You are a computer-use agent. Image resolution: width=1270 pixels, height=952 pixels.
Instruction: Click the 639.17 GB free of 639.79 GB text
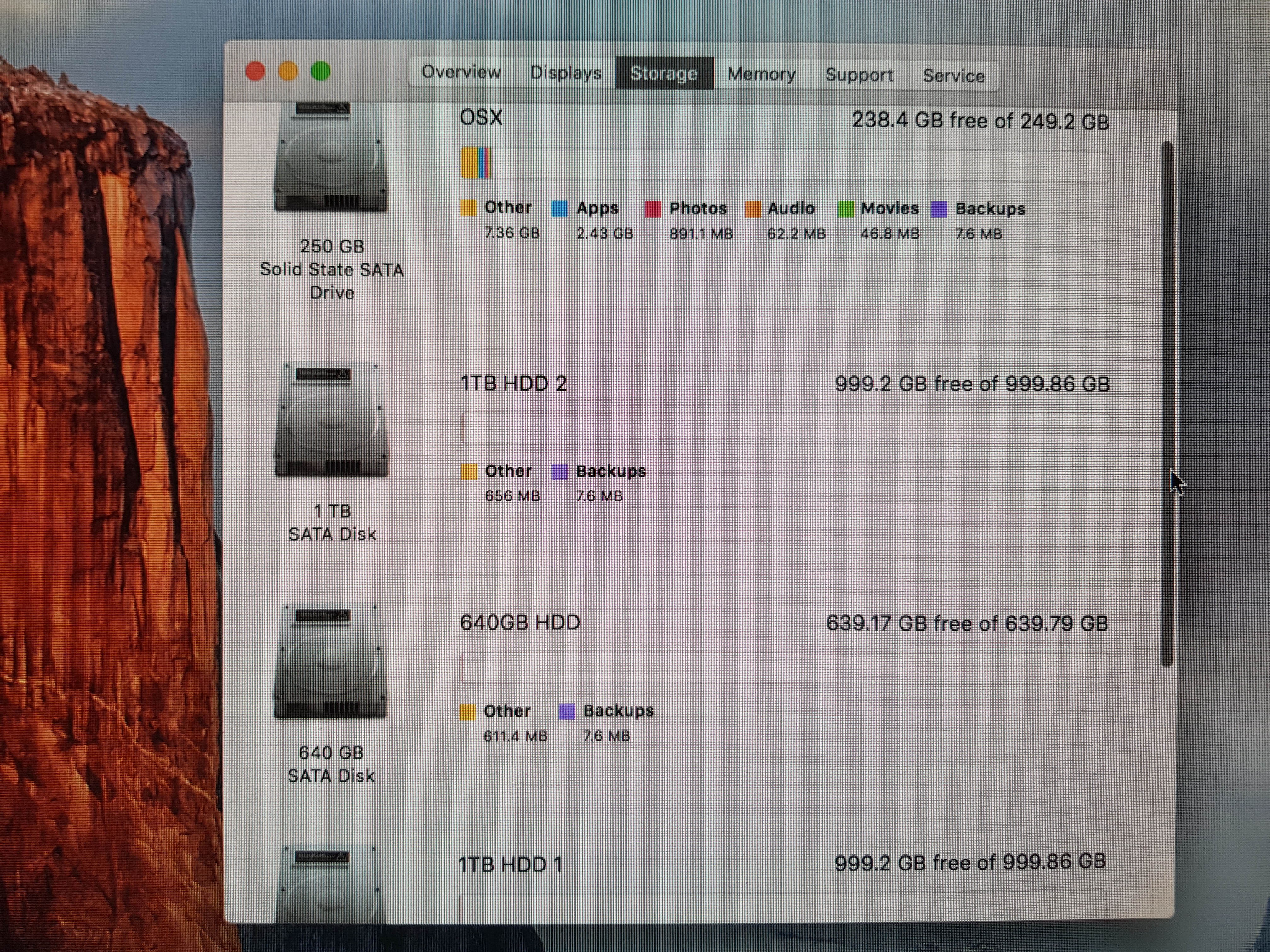click(x=967, y=623)
